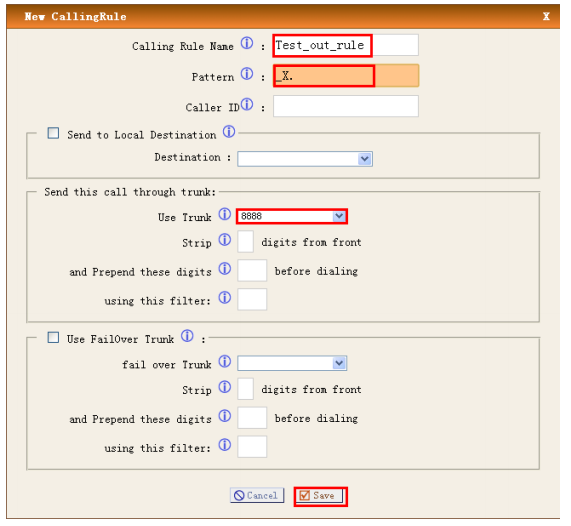Focus Strip digits field in FailOver section
Viewport: 571px width, 526px height.
pos(245,389)
